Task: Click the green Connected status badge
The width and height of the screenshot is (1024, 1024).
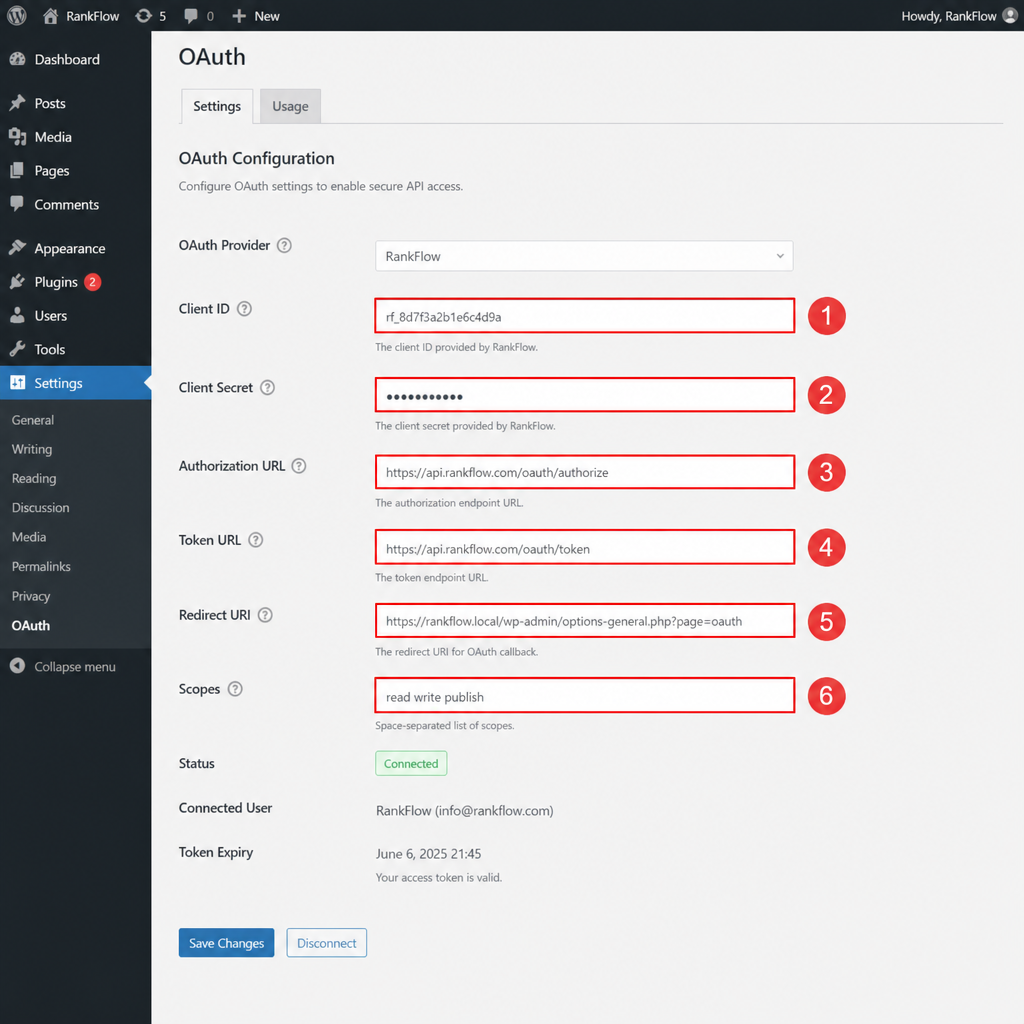Action: pyautogui.click(x=411, y=763)
